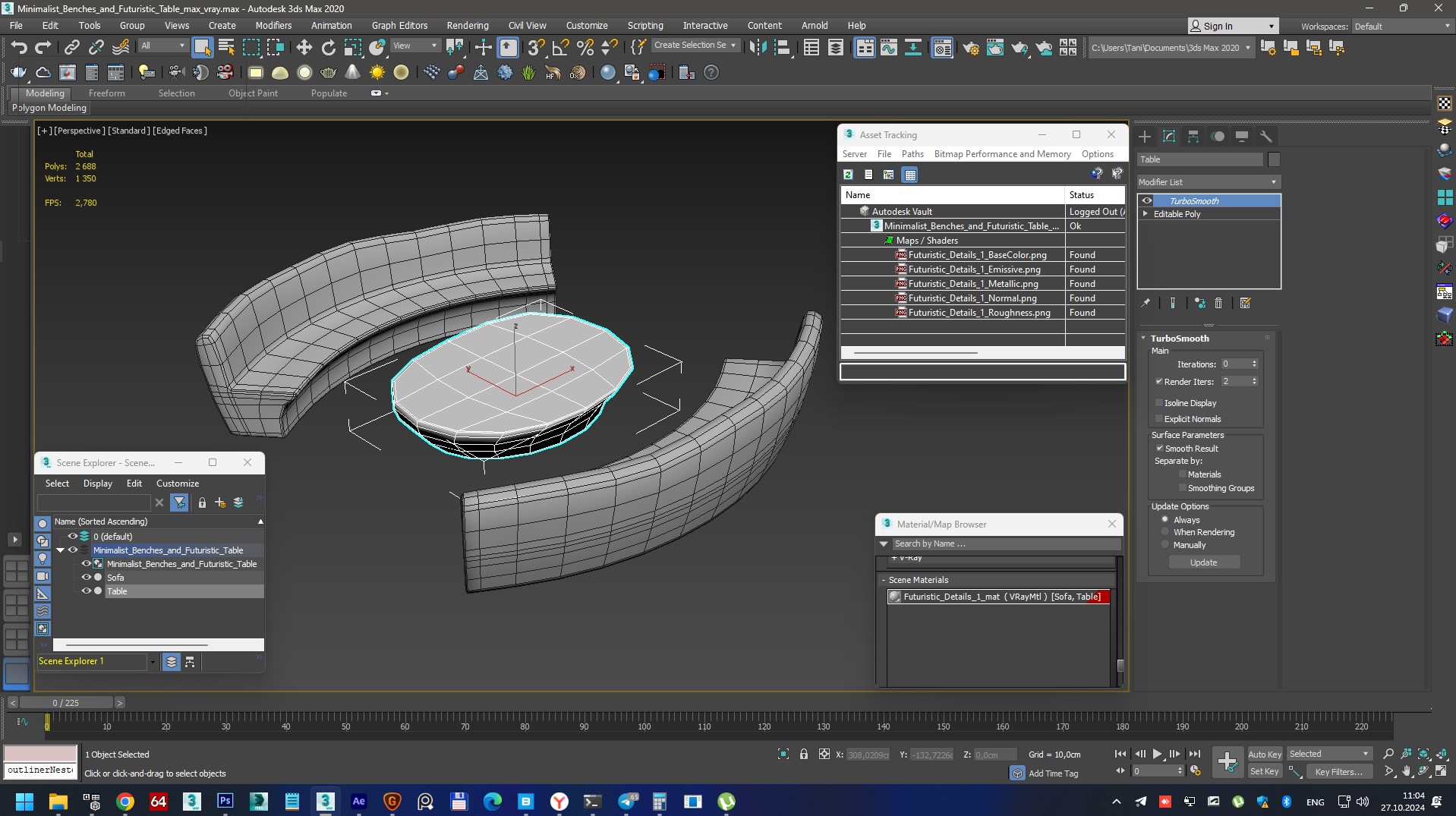Select the Move tool icon
This screenshot has width=1456, height=816.
(x=304, y=48)
